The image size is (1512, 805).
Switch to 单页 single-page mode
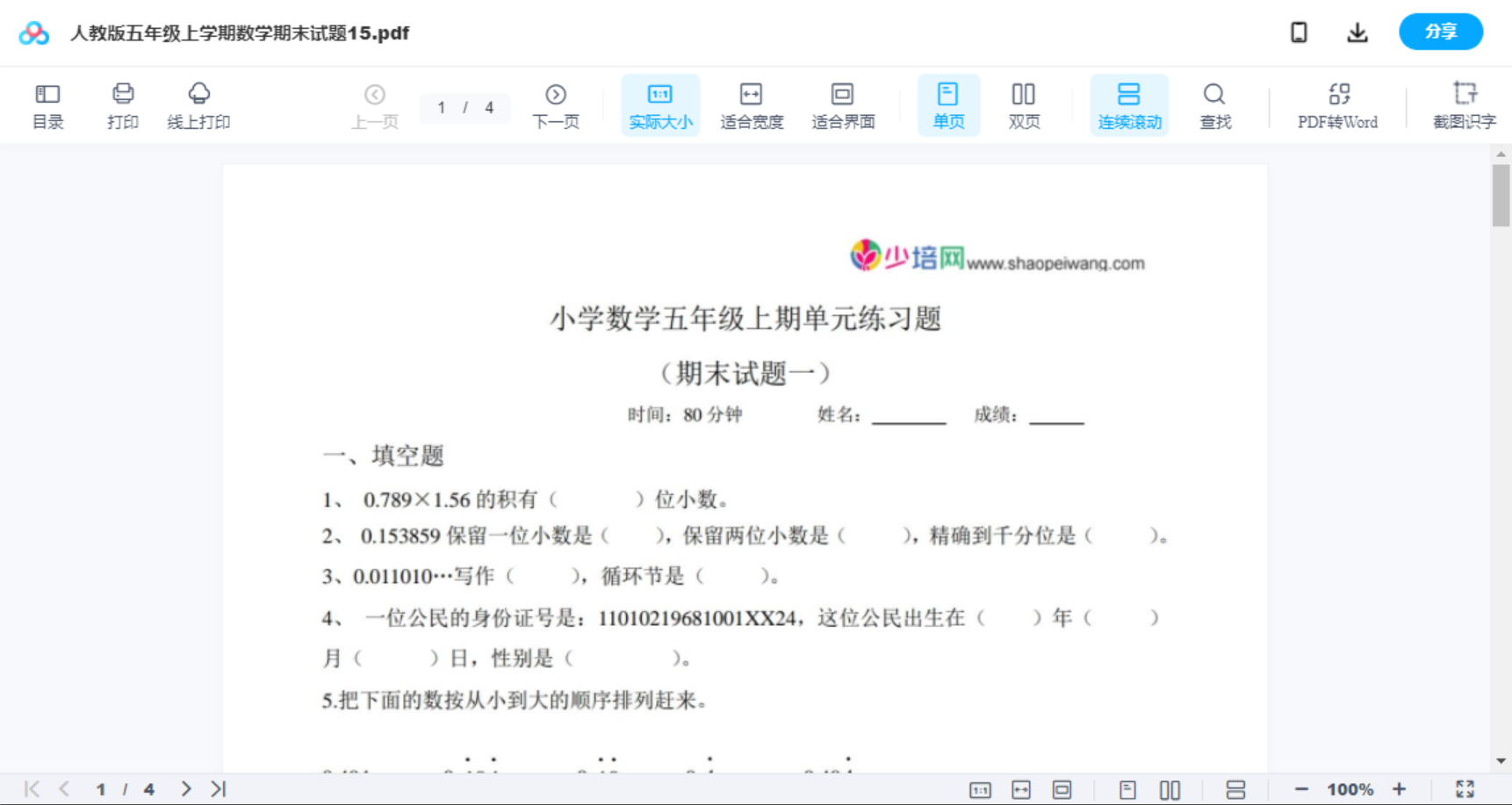(x=948, y=104)
